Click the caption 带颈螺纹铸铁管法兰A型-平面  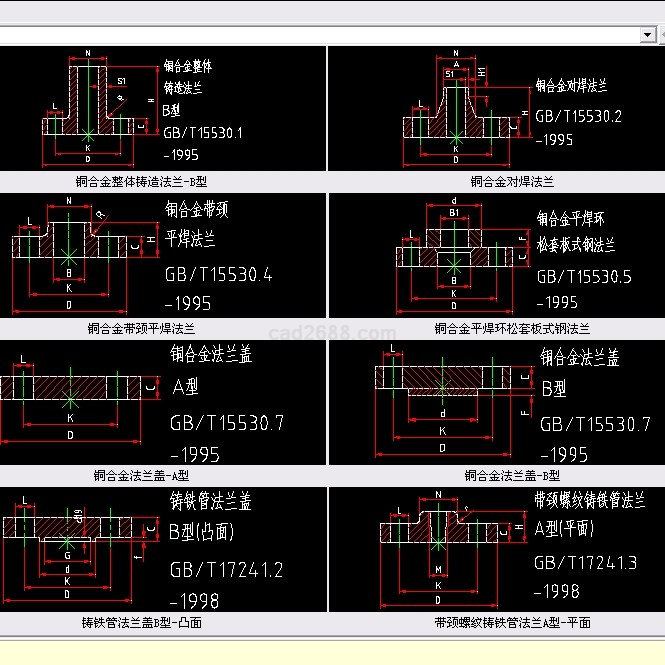click(512, 622)
